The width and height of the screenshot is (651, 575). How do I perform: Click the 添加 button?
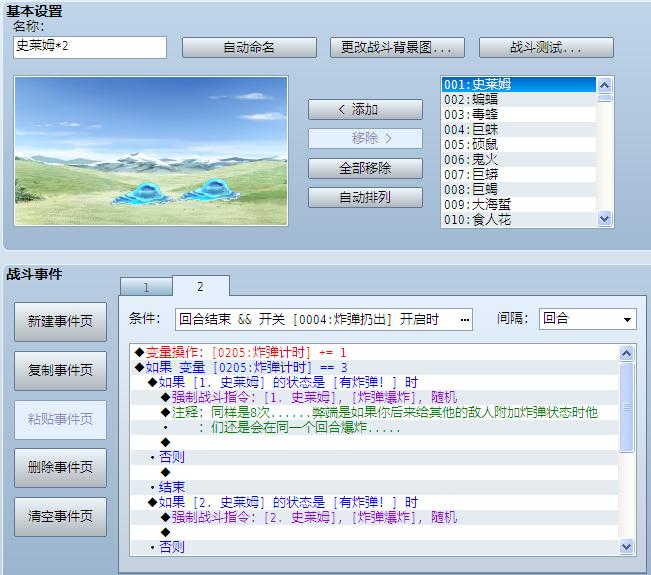pos(365,110)
